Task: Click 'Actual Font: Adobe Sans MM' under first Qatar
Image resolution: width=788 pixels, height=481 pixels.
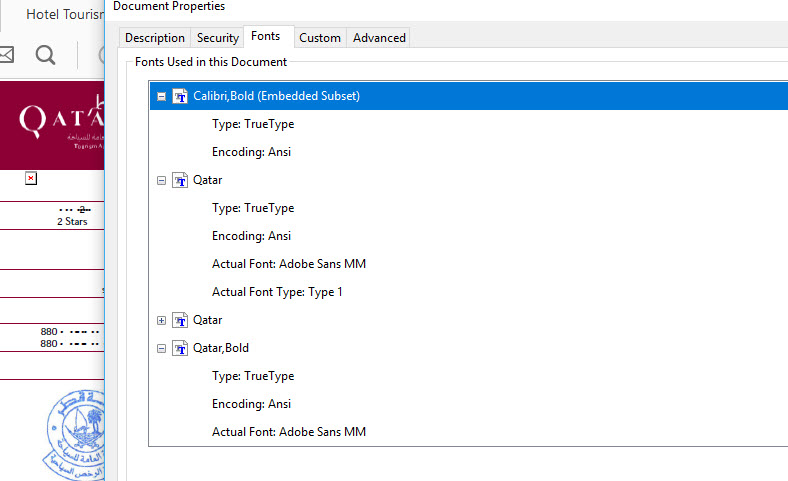Action: point(289,264)
